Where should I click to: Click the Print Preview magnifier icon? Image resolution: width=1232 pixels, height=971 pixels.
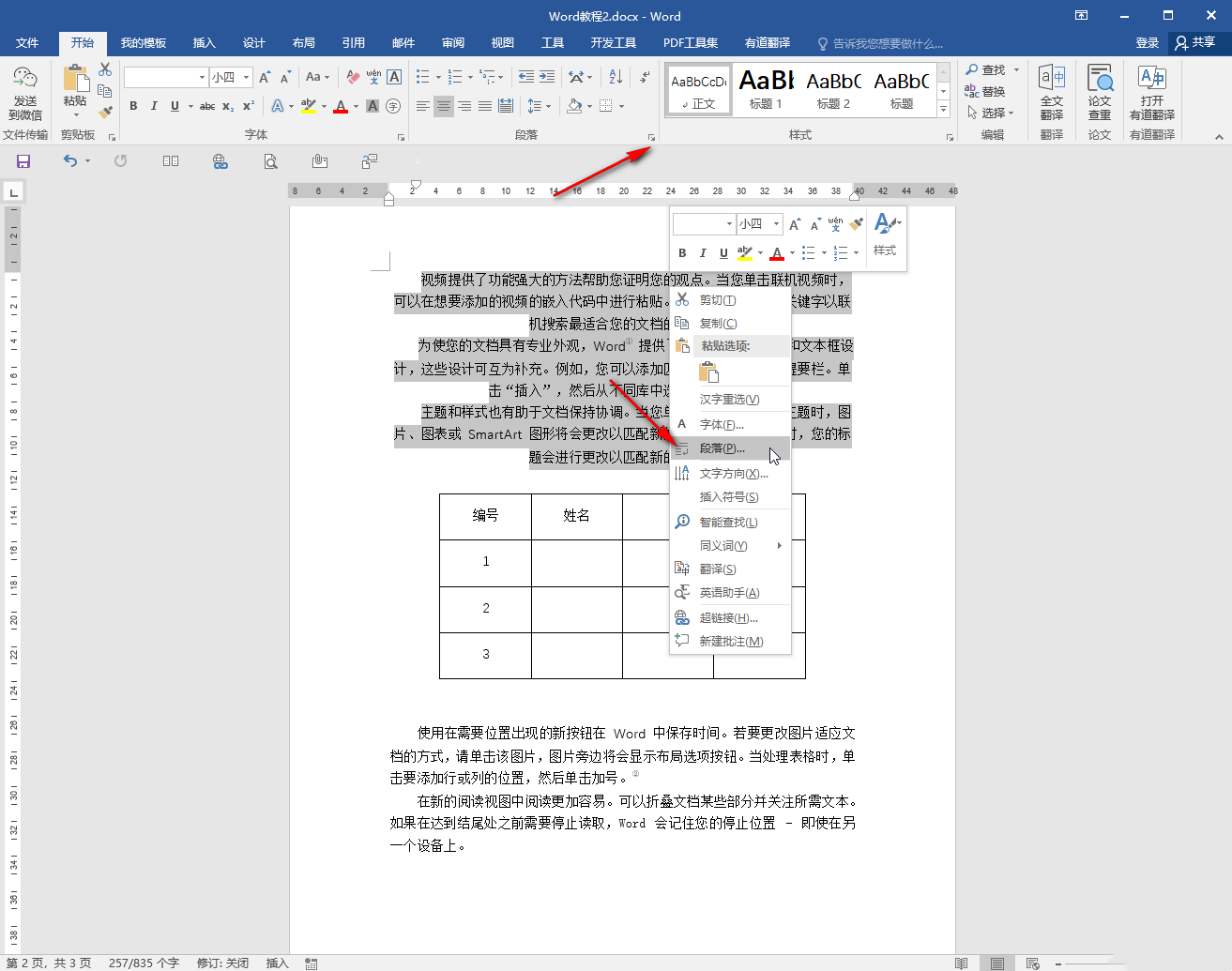[270, 161]
